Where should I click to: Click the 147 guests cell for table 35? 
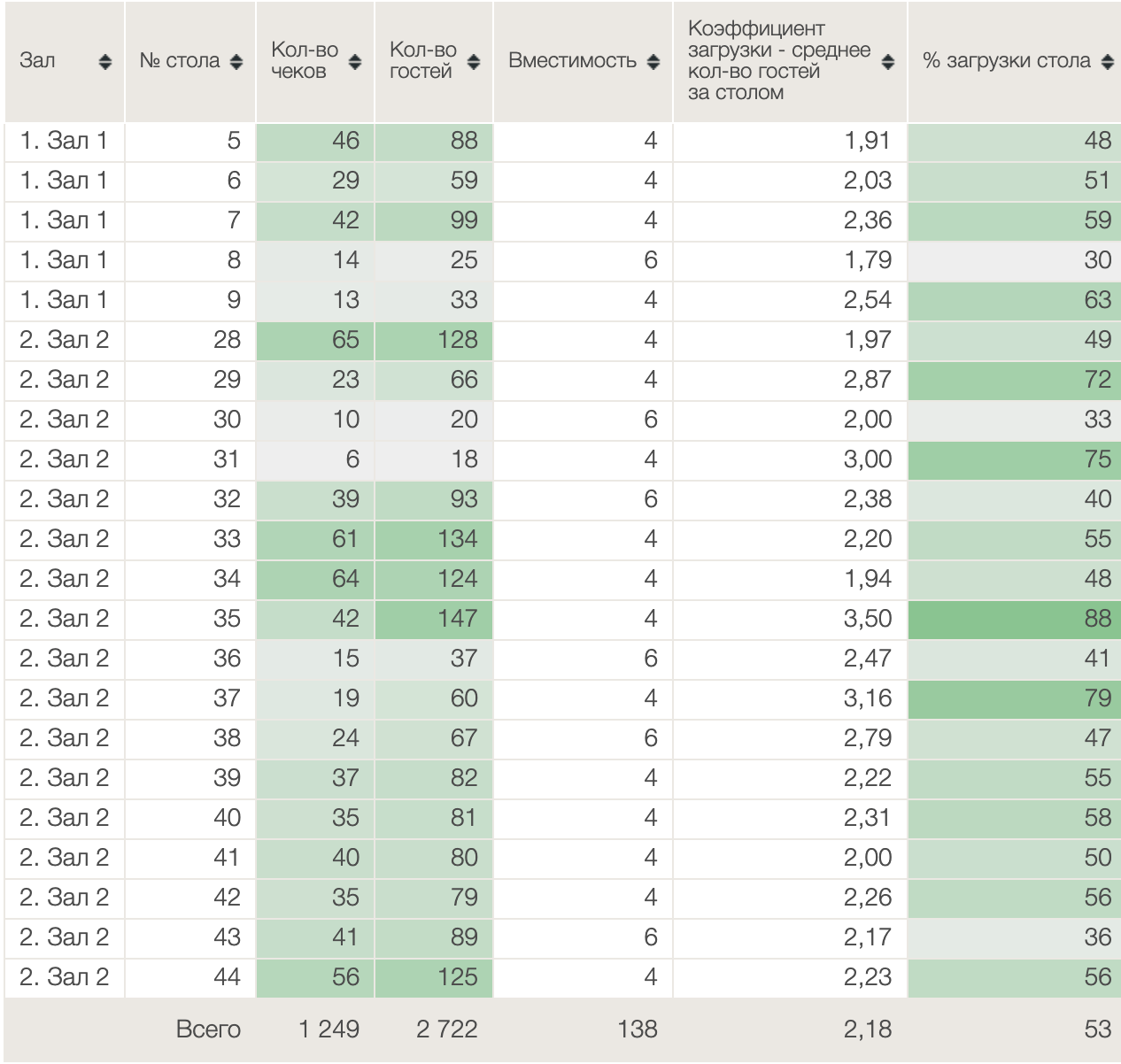point(434,618)
